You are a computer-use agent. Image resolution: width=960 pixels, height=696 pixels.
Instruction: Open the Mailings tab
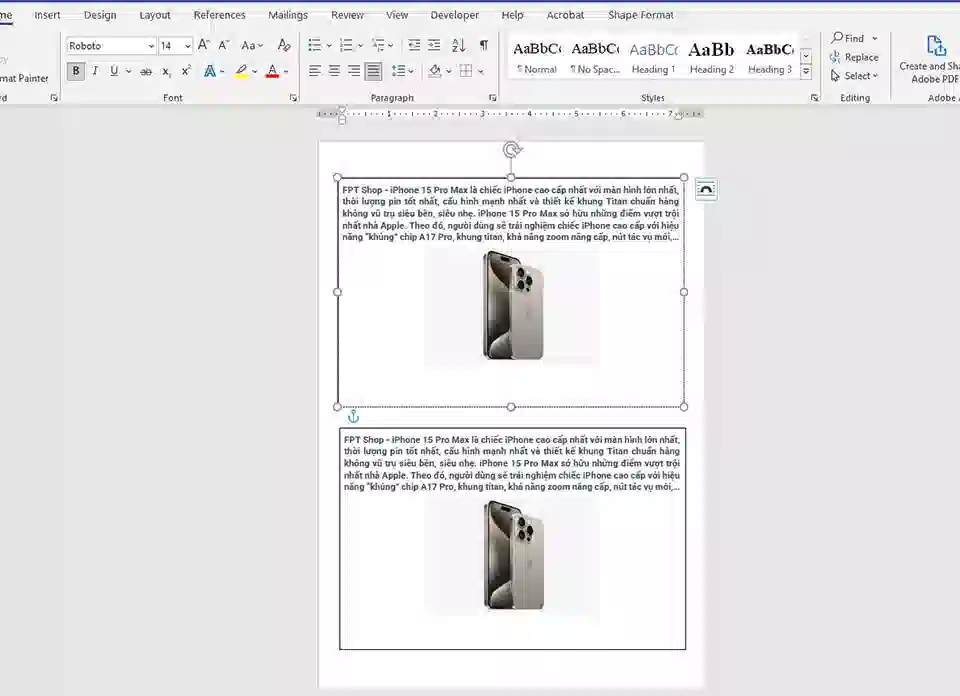[288, 15]
